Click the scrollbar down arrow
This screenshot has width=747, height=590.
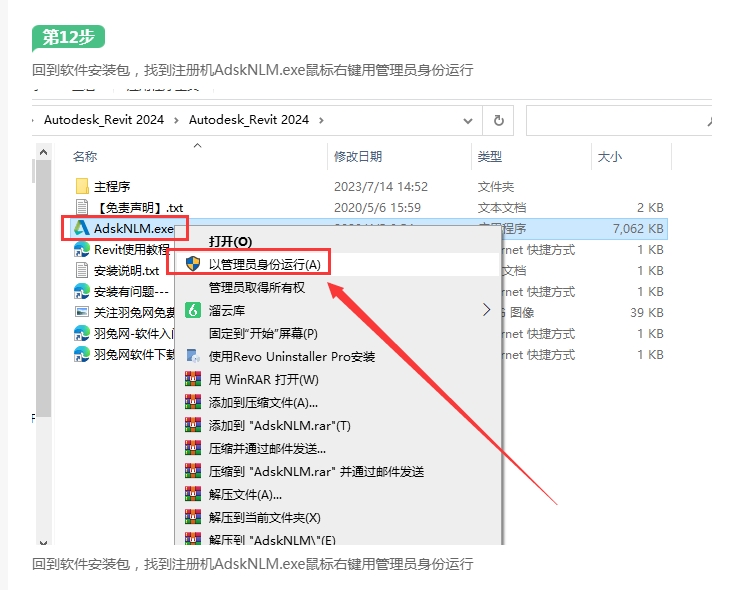[43, 541]
